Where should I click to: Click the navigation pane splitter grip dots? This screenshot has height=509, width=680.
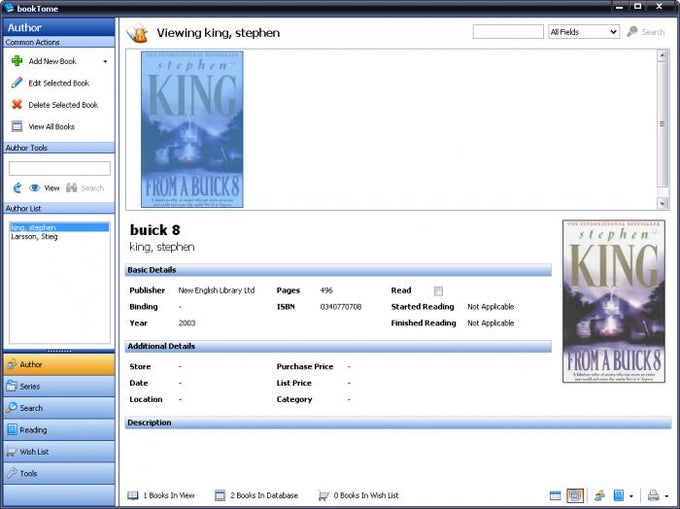pyautogui.click(x=59, y=351)
